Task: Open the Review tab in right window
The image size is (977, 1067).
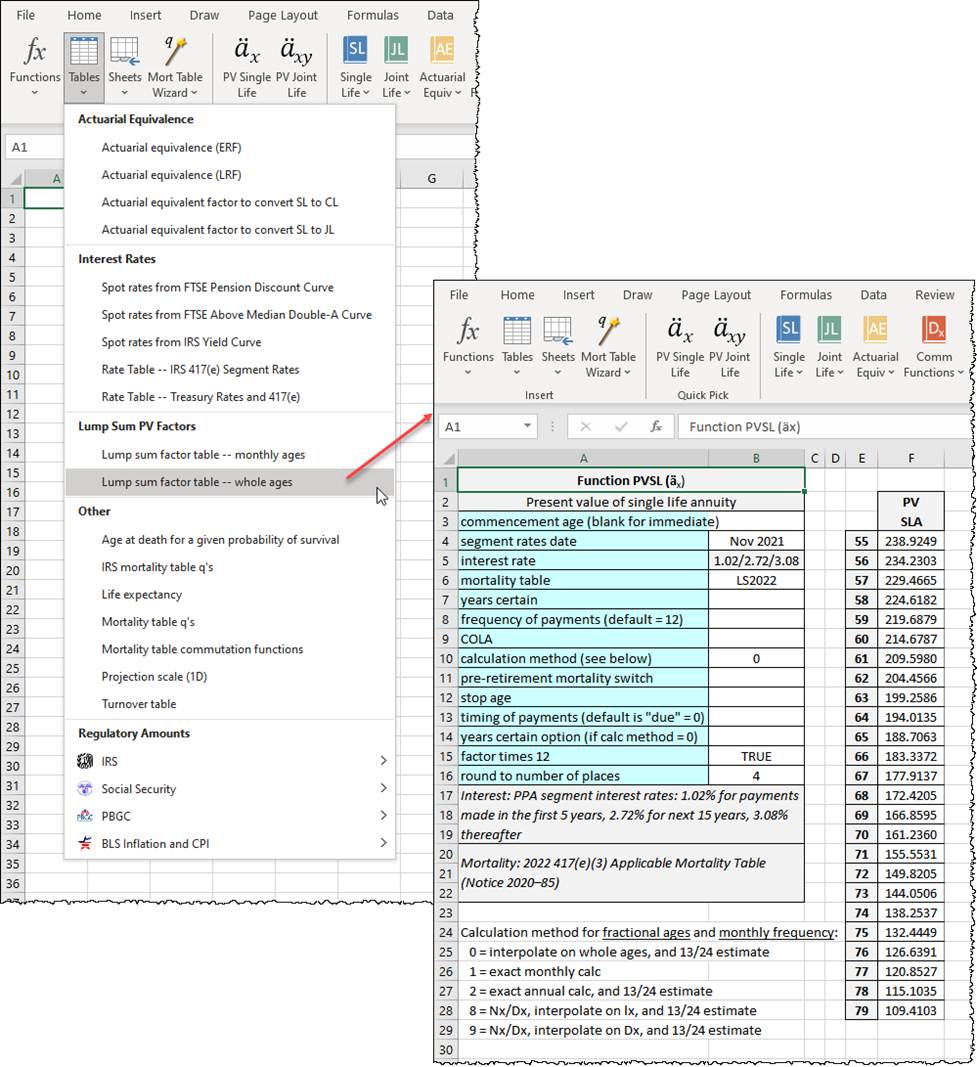Action: [x=934, y=295]
